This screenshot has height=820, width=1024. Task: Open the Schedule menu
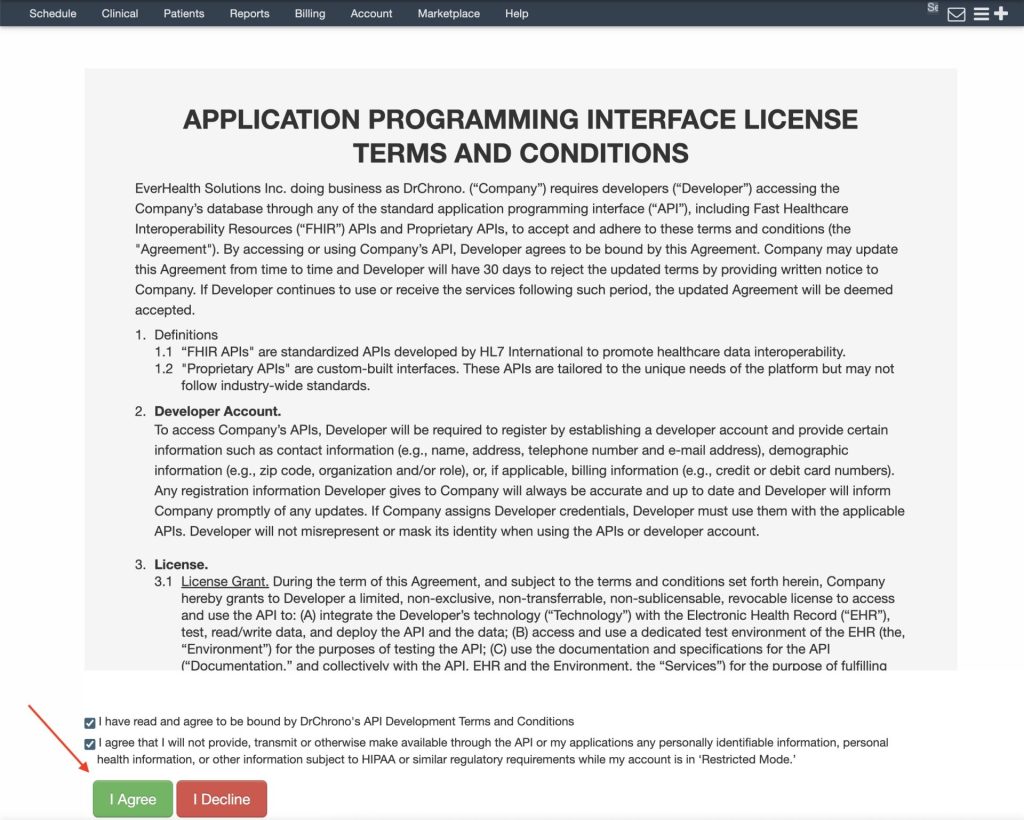click(x=53, y=13)
